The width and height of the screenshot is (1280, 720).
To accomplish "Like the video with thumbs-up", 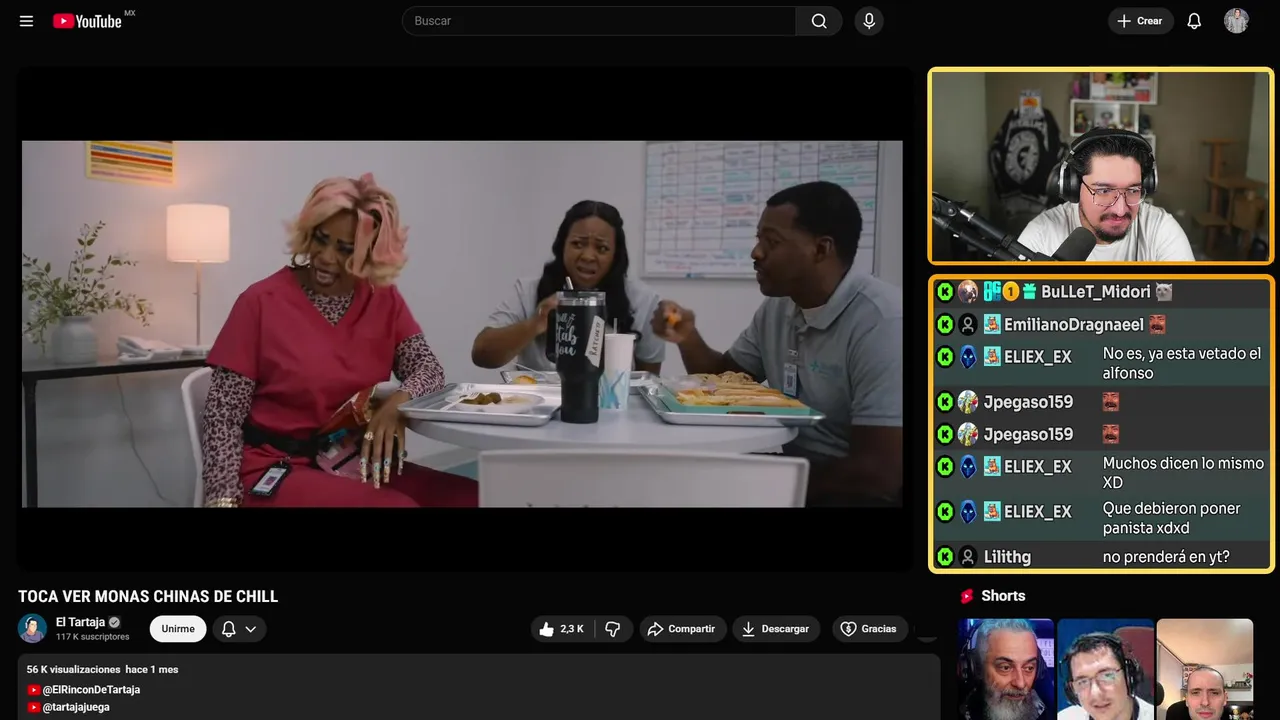I will [562, 629].
